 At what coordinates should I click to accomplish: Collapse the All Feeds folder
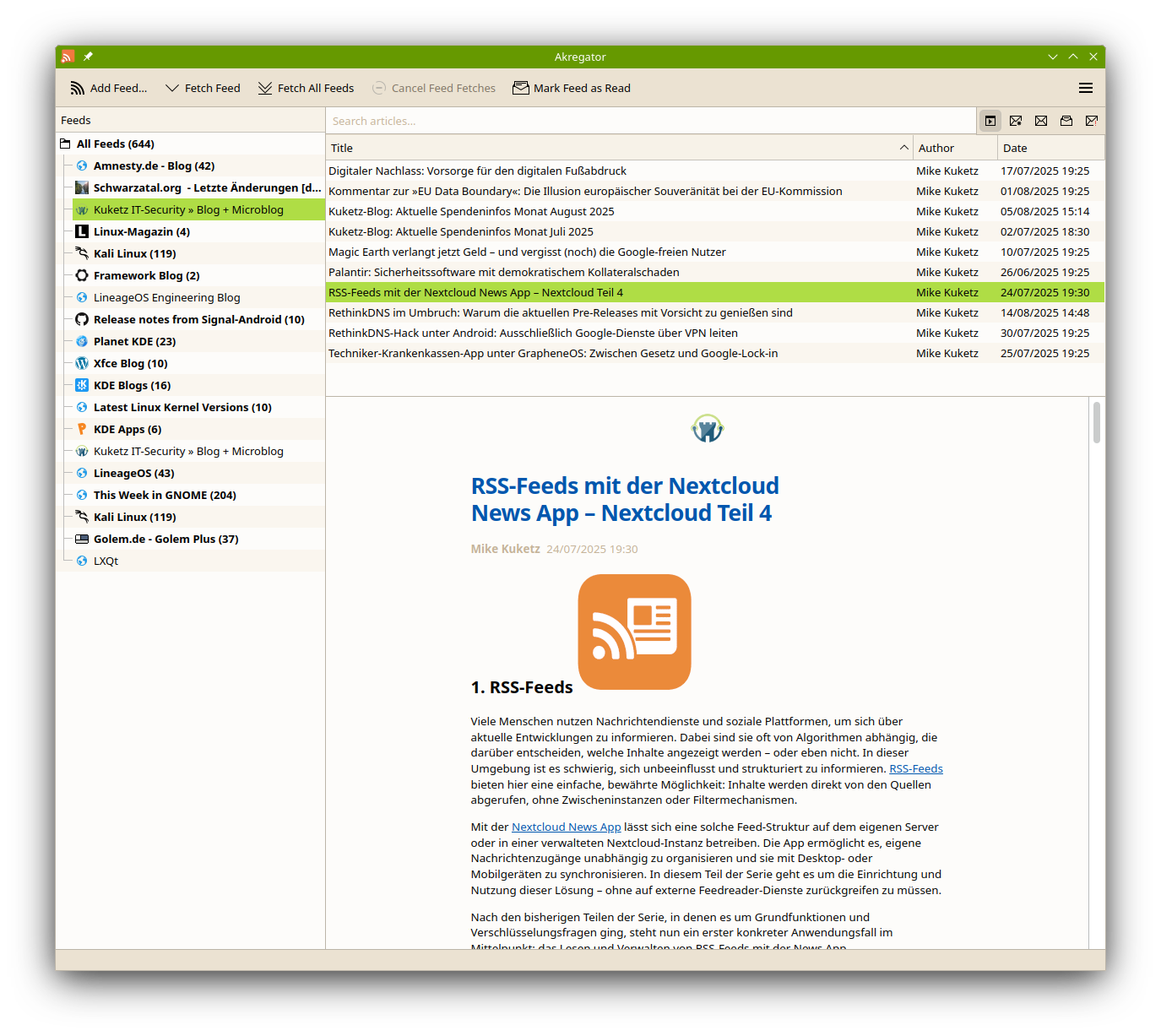66,144
